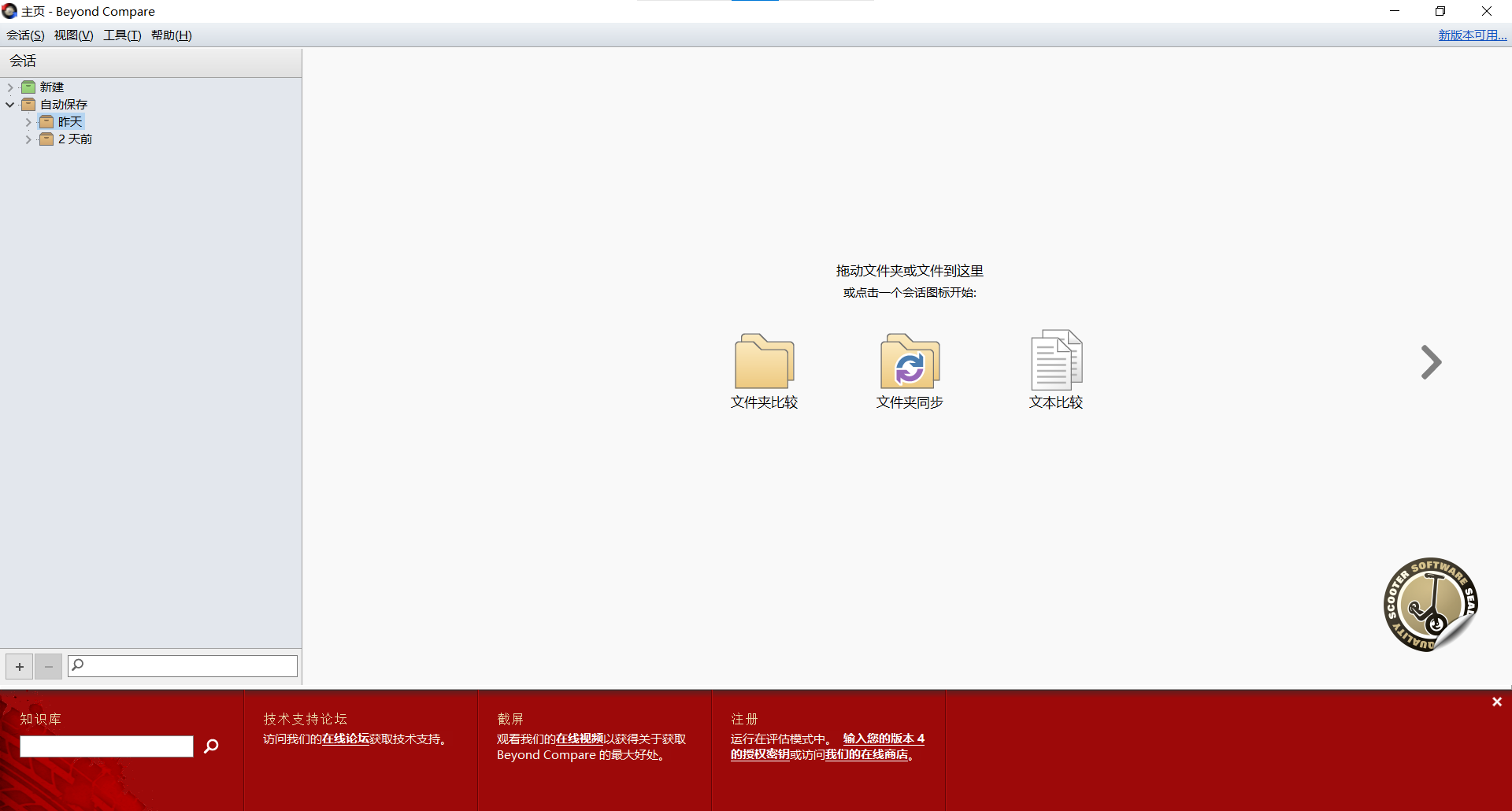Open the 在线论坛 link
This screenshot has height=811, width=1512.
pyautogui.click(x=346, y=739)
